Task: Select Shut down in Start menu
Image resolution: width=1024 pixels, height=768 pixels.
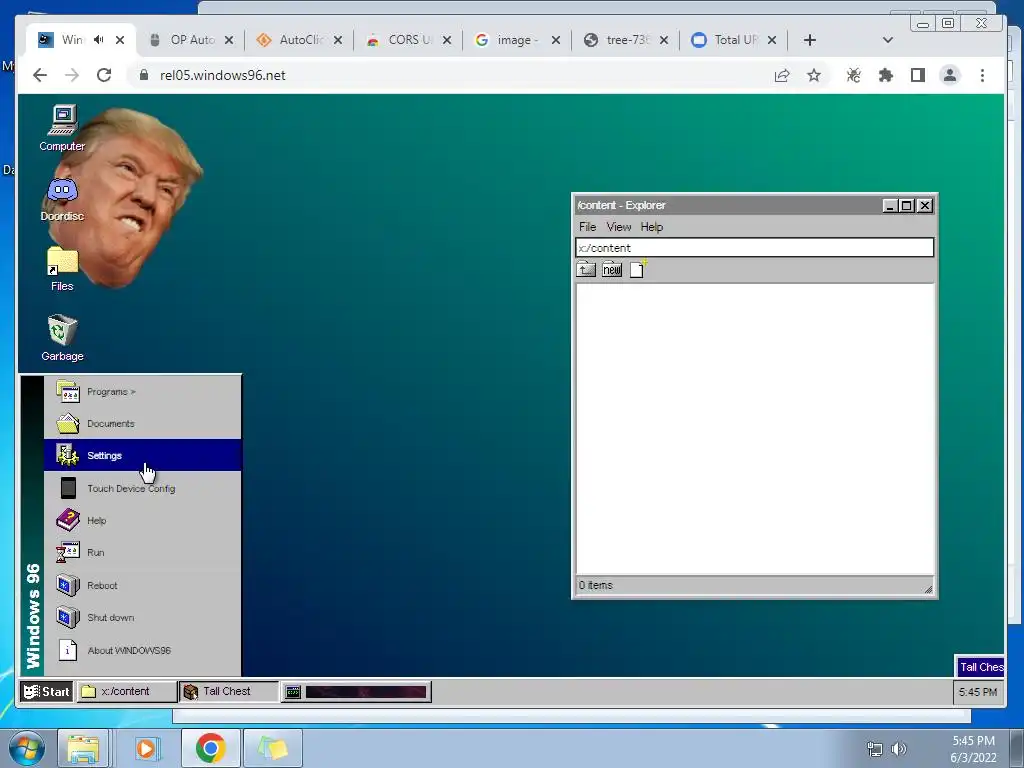Action: [142, 617]
